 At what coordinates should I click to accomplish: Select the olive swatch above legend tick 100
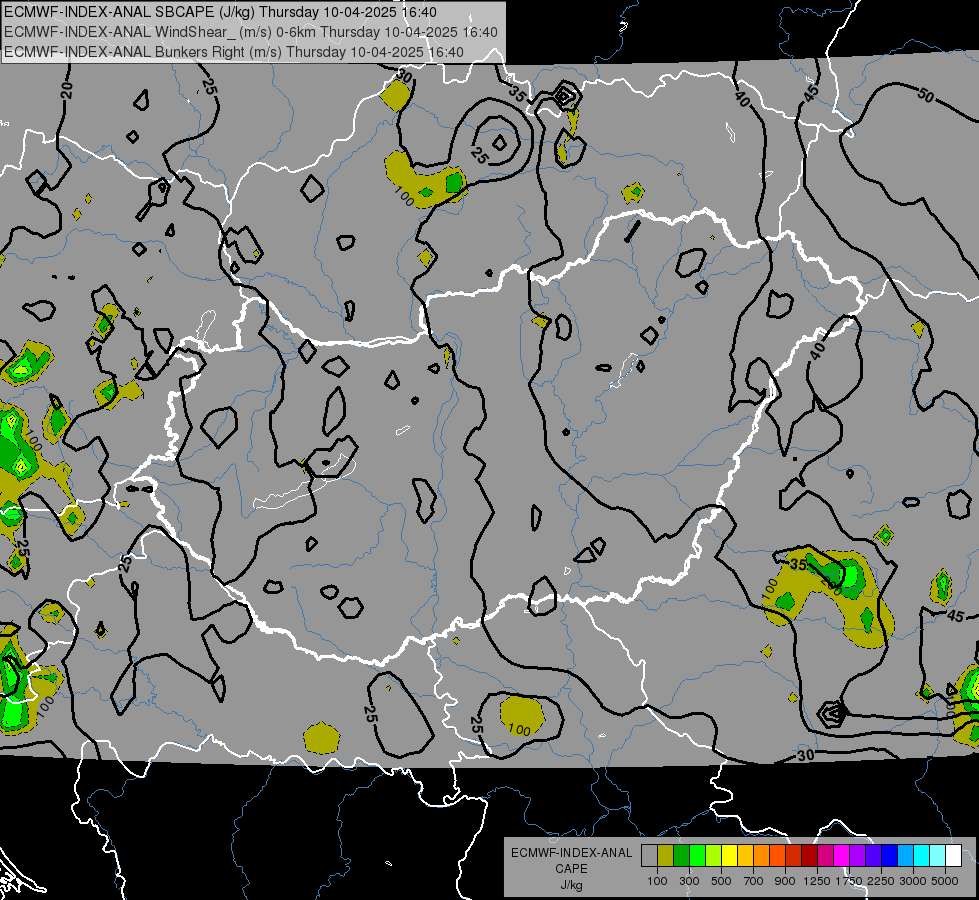pos(666,855)
